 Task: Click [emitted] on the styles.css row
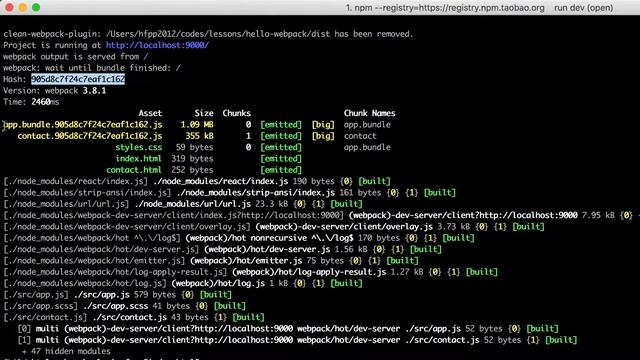point(281,147)
